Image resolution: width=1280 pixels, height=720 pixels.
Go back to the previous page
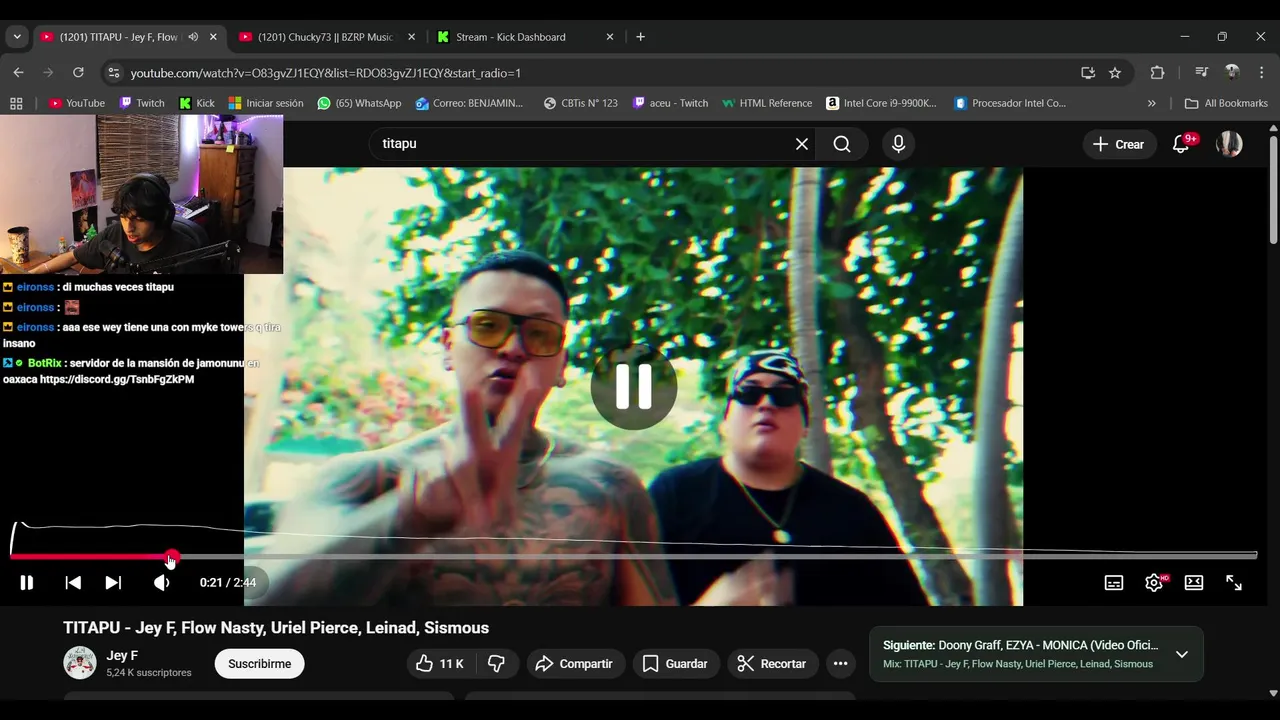(18, 73)
